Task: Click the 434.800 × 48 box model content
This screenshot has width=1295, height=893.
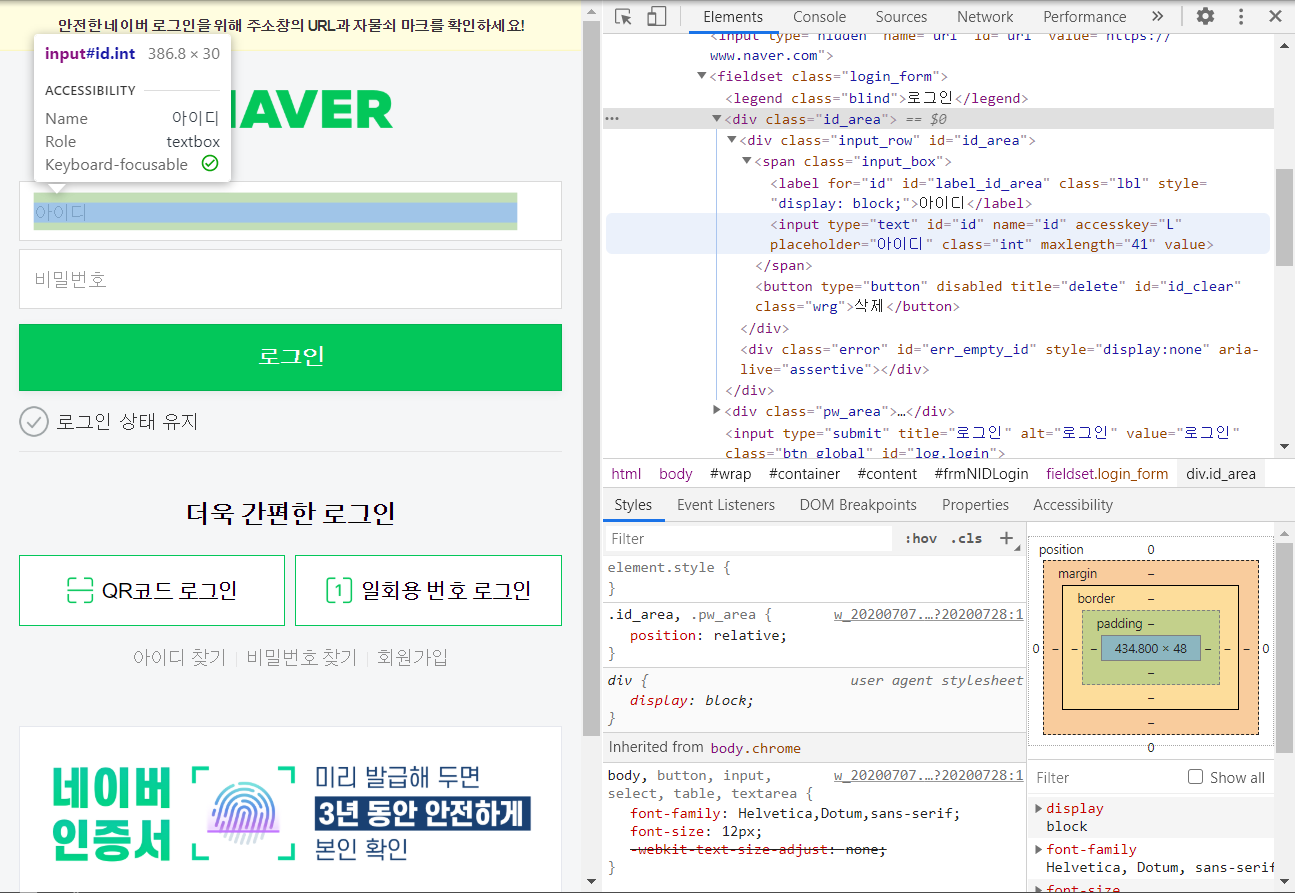Action: point(1150,648)
